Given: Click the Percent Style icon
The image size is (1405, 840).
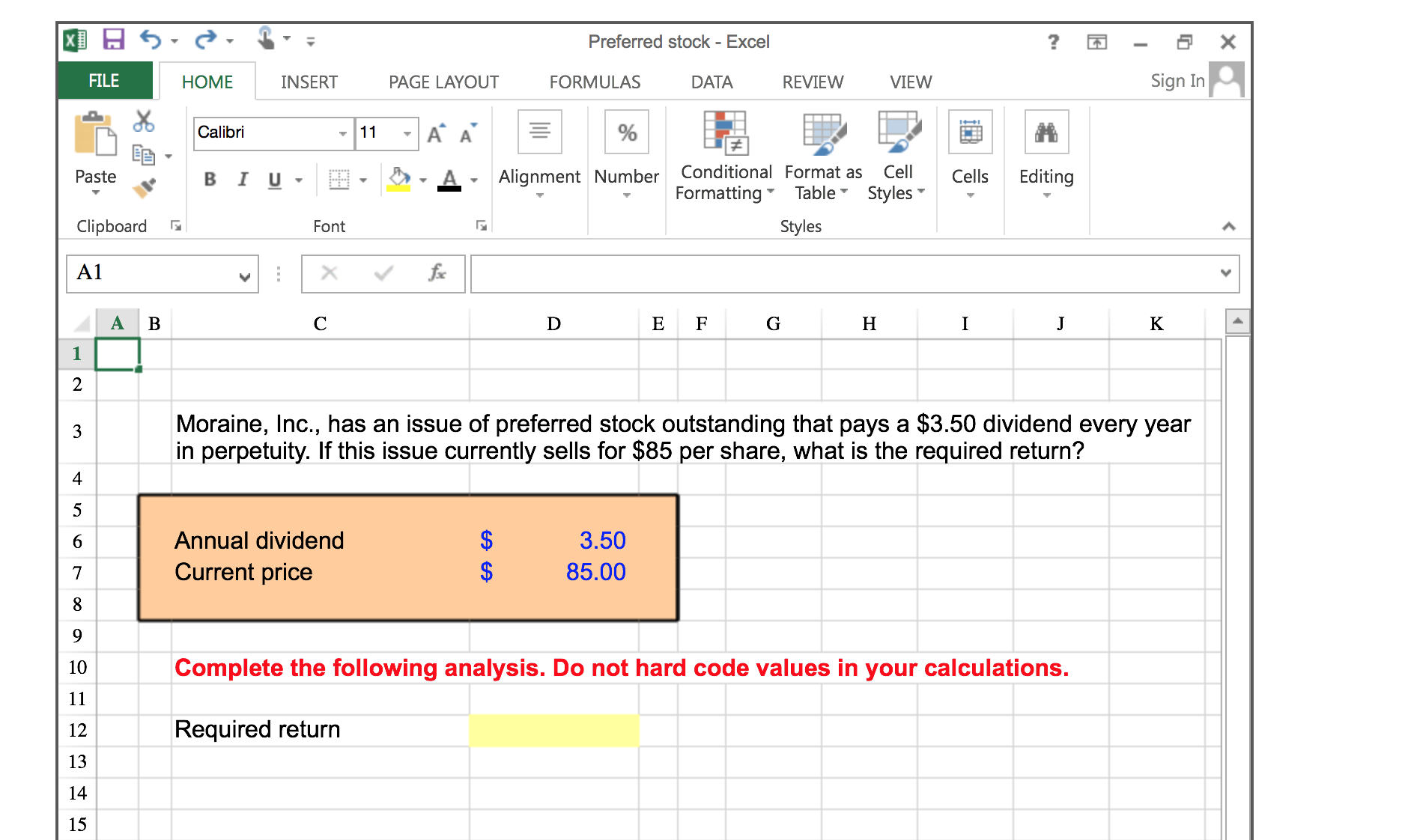Looking at the screenshot, I should 626,132.
